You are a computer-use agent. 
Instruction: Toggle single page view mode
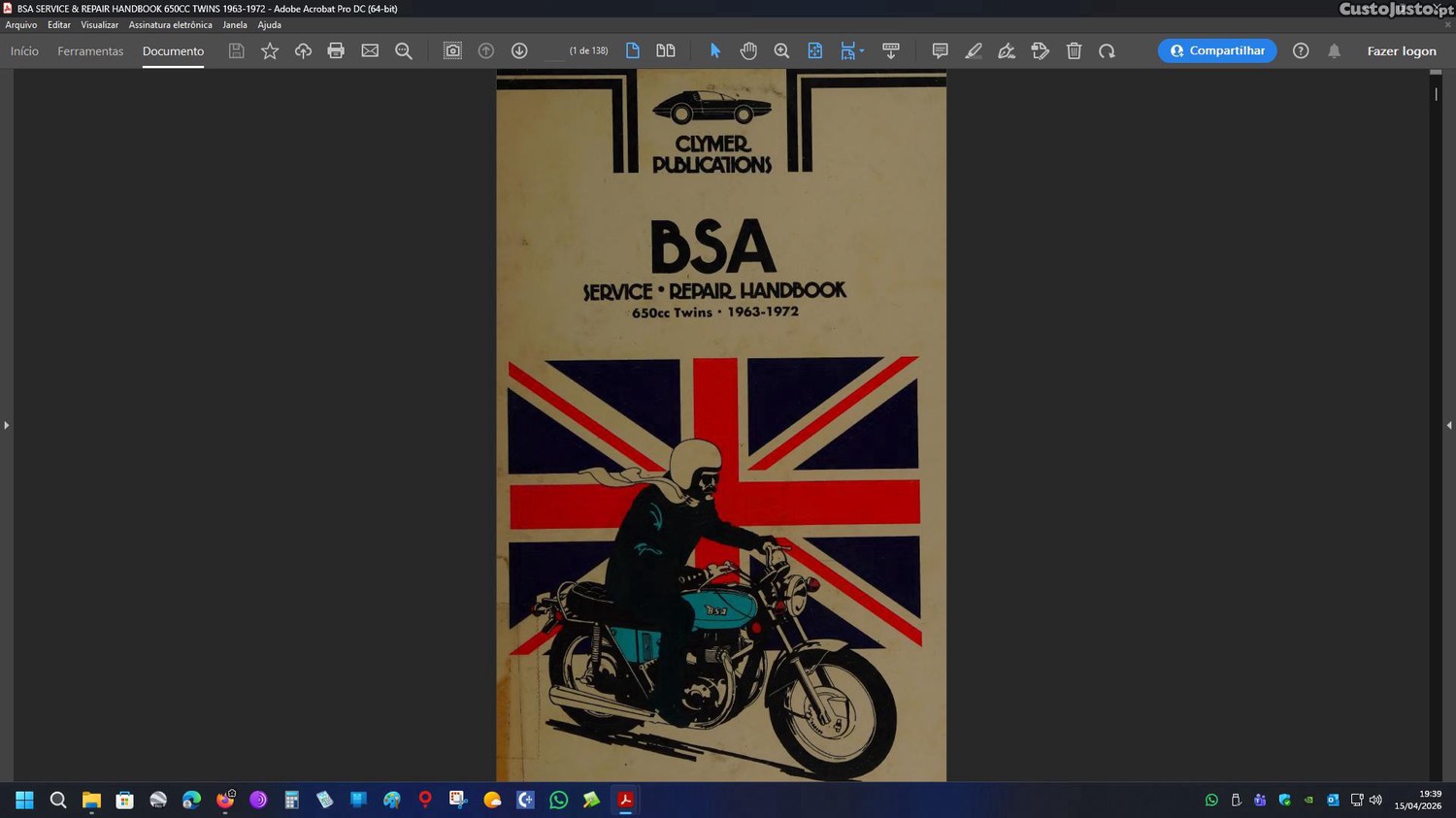click(633, 51)
